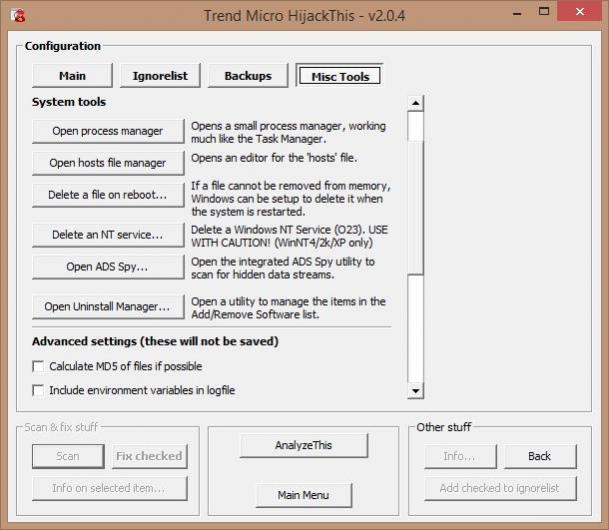Open Uninstall Manager
609x530 pixels.
pyautogui.click(x=108, y=307)
